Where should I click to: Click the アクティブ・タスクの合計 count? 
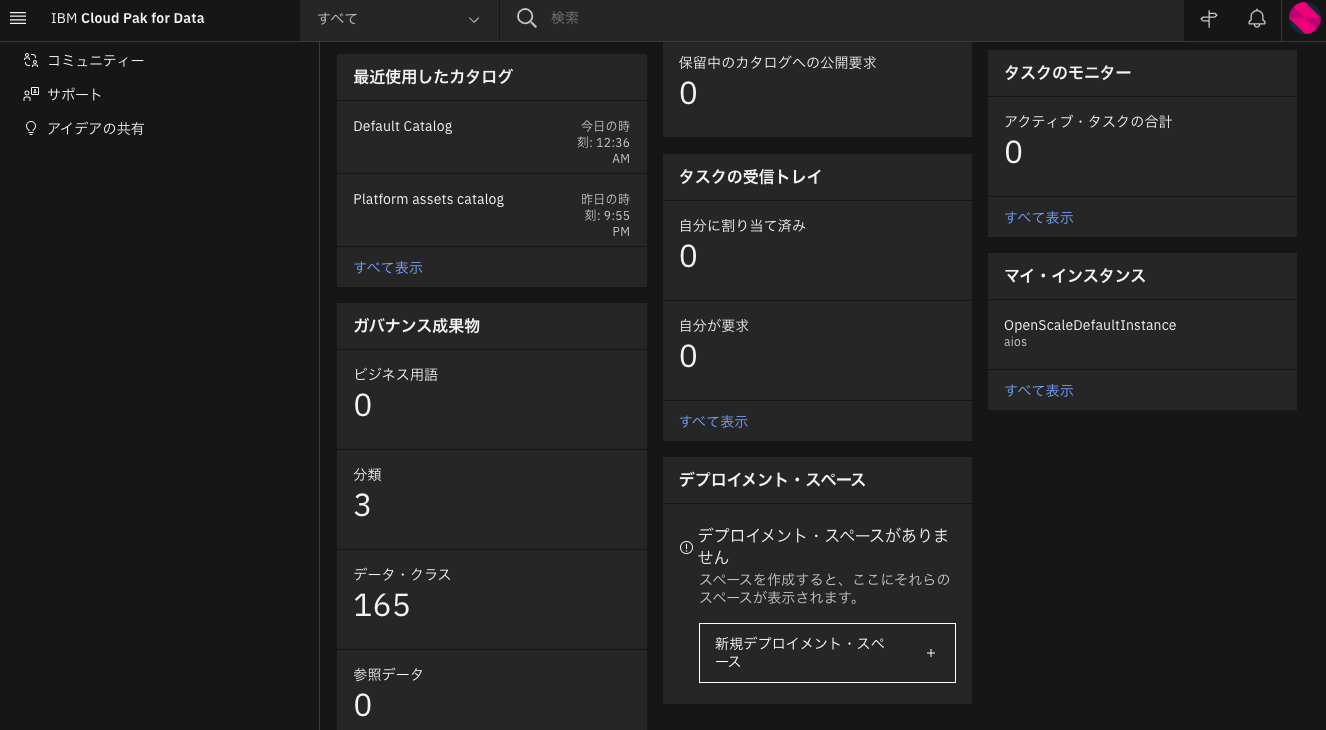click(x=1013, y=153)
